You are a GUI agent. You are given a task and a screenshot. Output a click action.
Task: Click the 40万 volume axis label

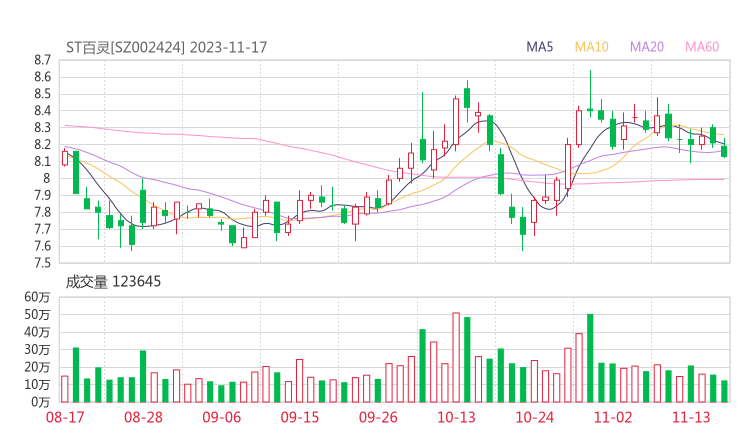37,332
